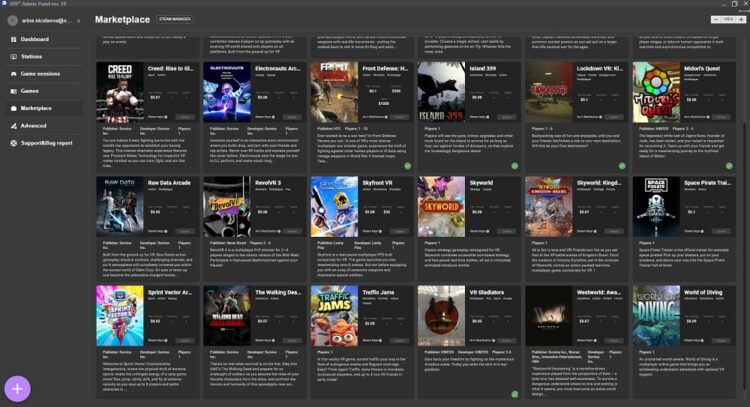750x407 pixels.
Task: Click the info icon on Raw Data Arcade card
Action: point(166,231)
